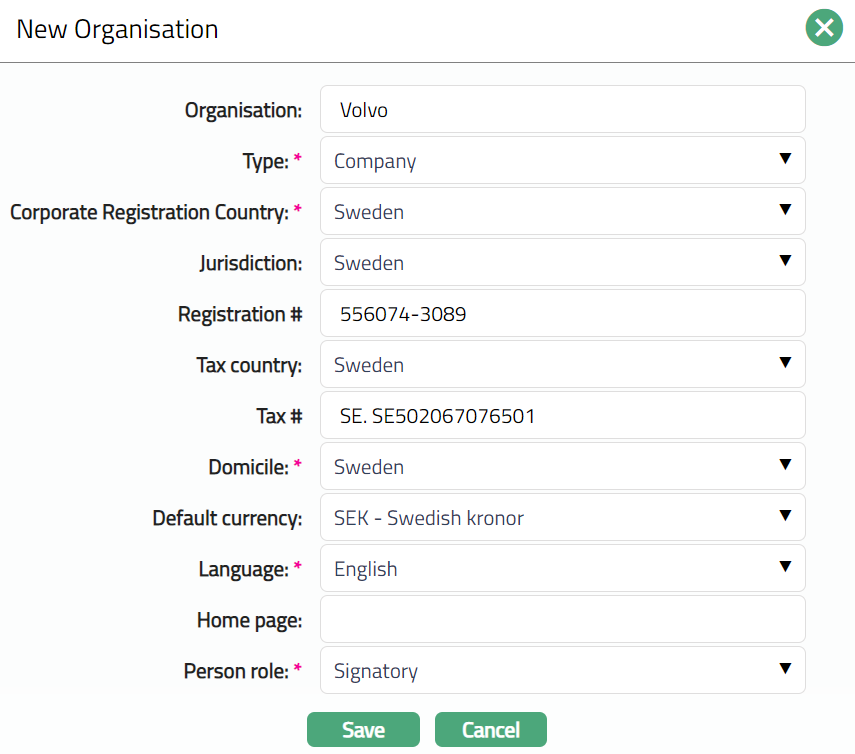Screen dimensions: 855x754
Task: Click the New Organisation dialog title
Action: click(117, 29)
